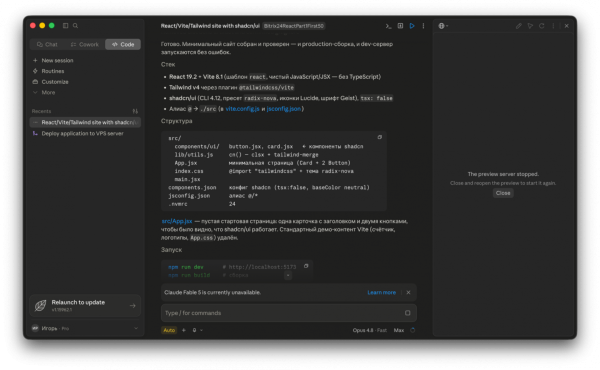
Task: Open preview panel more options
Action: [553, 26]
